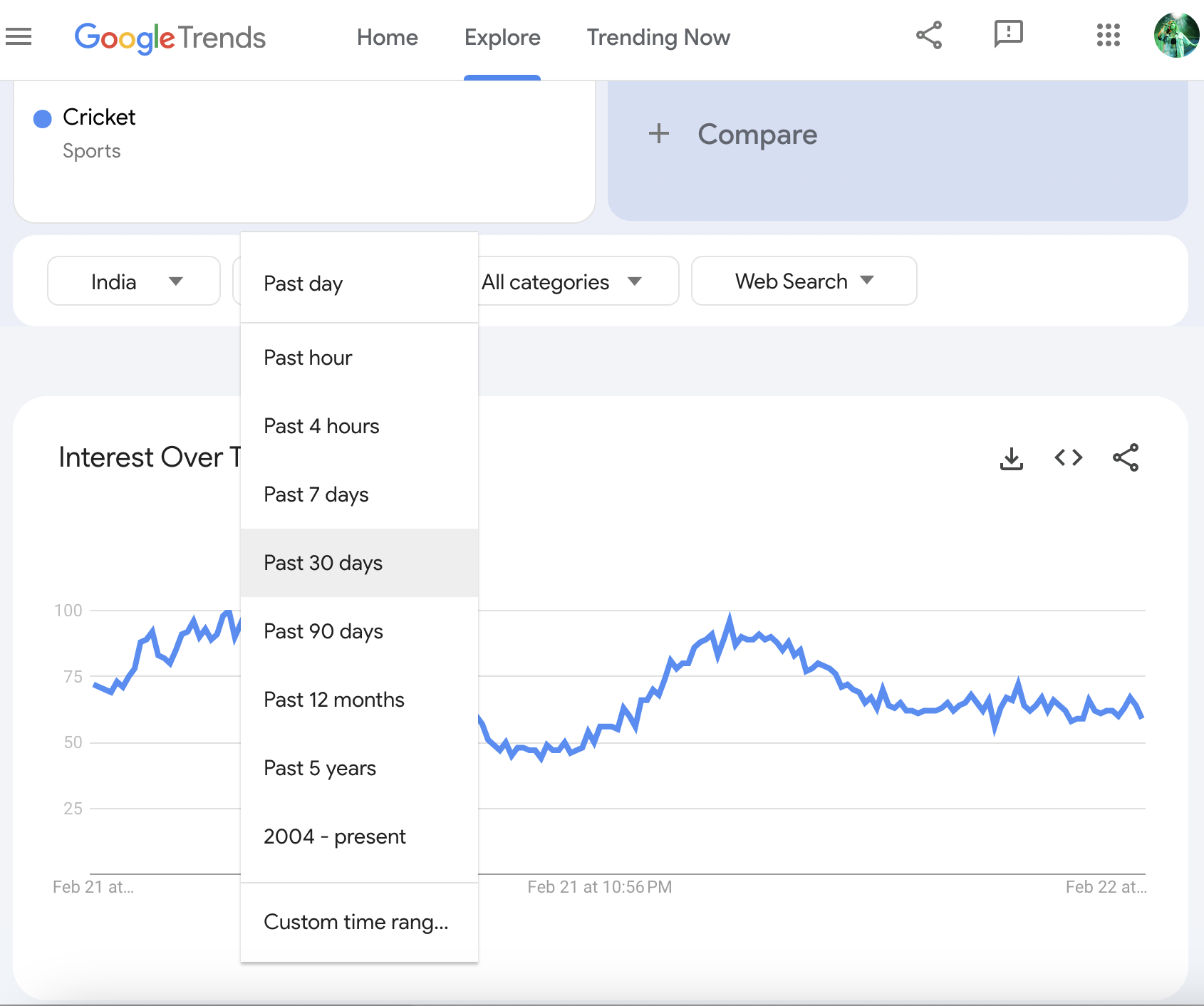Open the hamburger main menu
Image resolution: width=1204 pixels, height=1006 pixels.
pos(19,36)
